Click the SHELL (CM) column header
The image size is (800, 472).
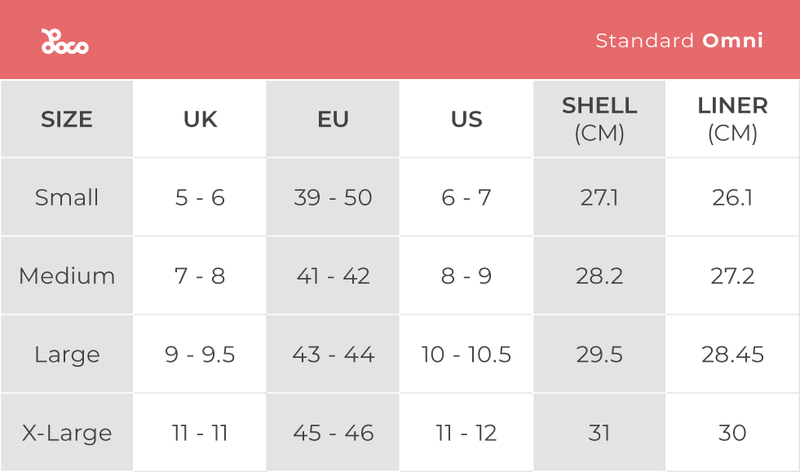[599, 119]
